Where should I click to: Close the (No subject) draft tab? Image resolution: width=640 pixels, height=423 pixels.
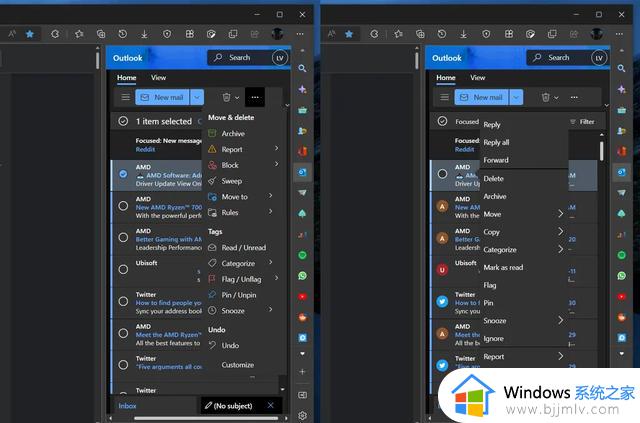[x=270, y=405]
